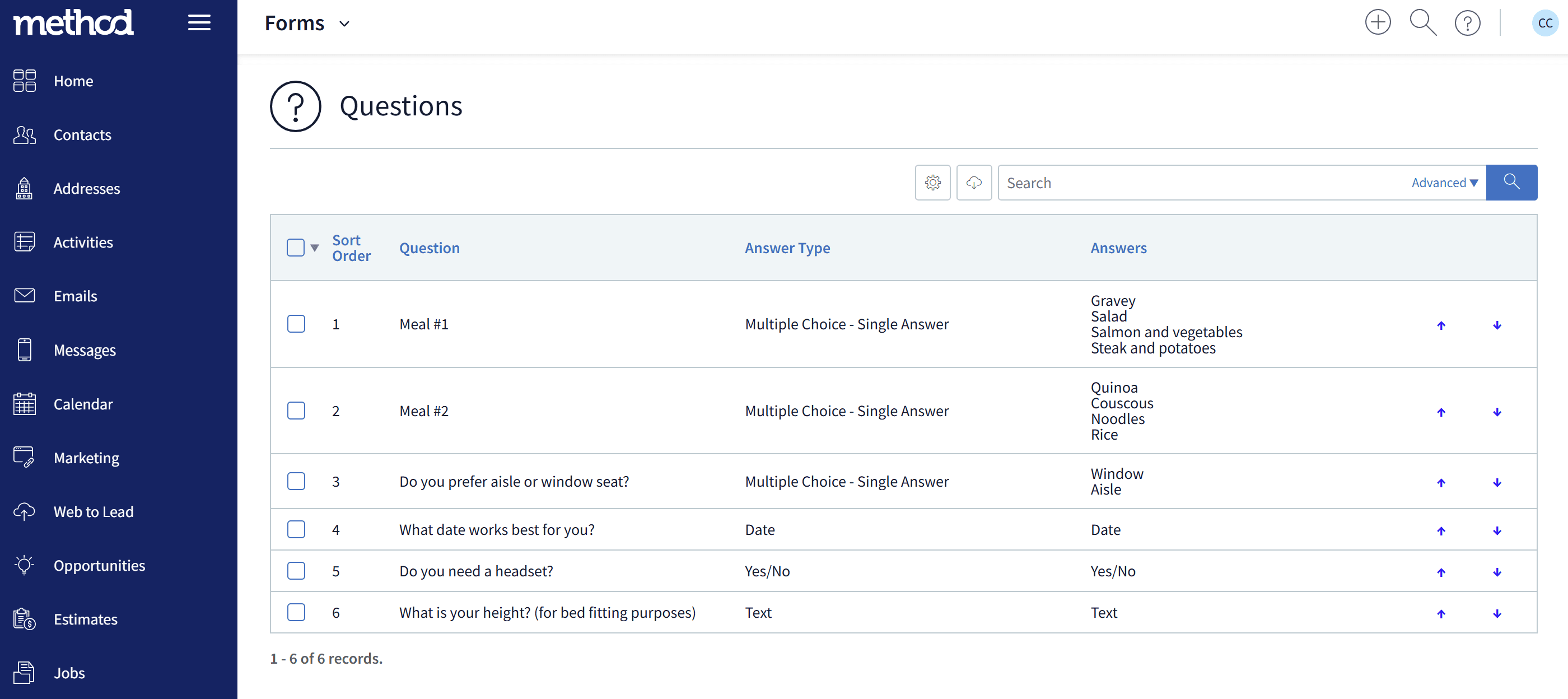Open grid settings gear icon
The height and width of the screenshot is (699, 1568).
click(x=932, y=183)
